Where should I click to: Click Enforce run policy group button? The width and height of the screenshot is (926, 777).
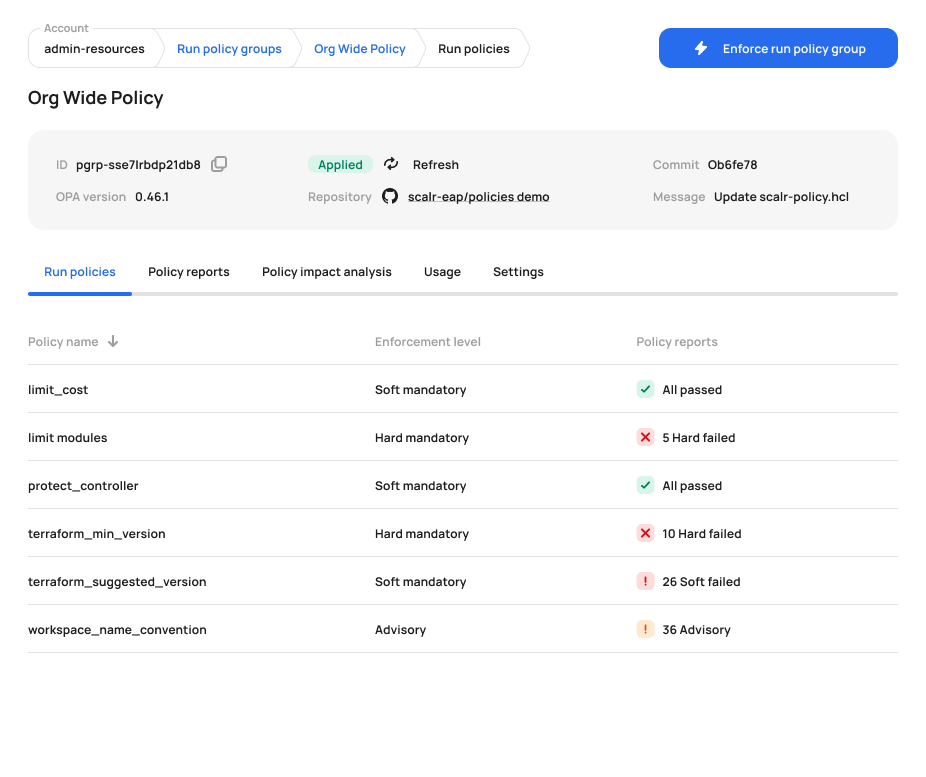pos(778,48)
